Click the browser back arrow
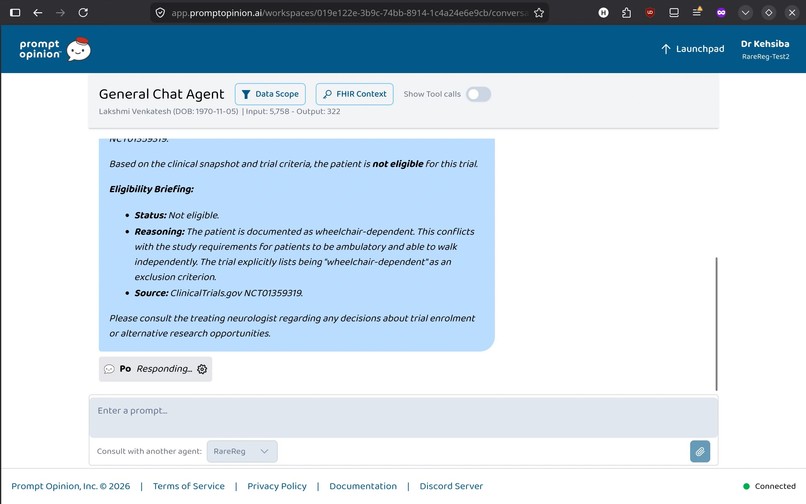This screenshot has width=806, height=504. (x=38, y=13)
